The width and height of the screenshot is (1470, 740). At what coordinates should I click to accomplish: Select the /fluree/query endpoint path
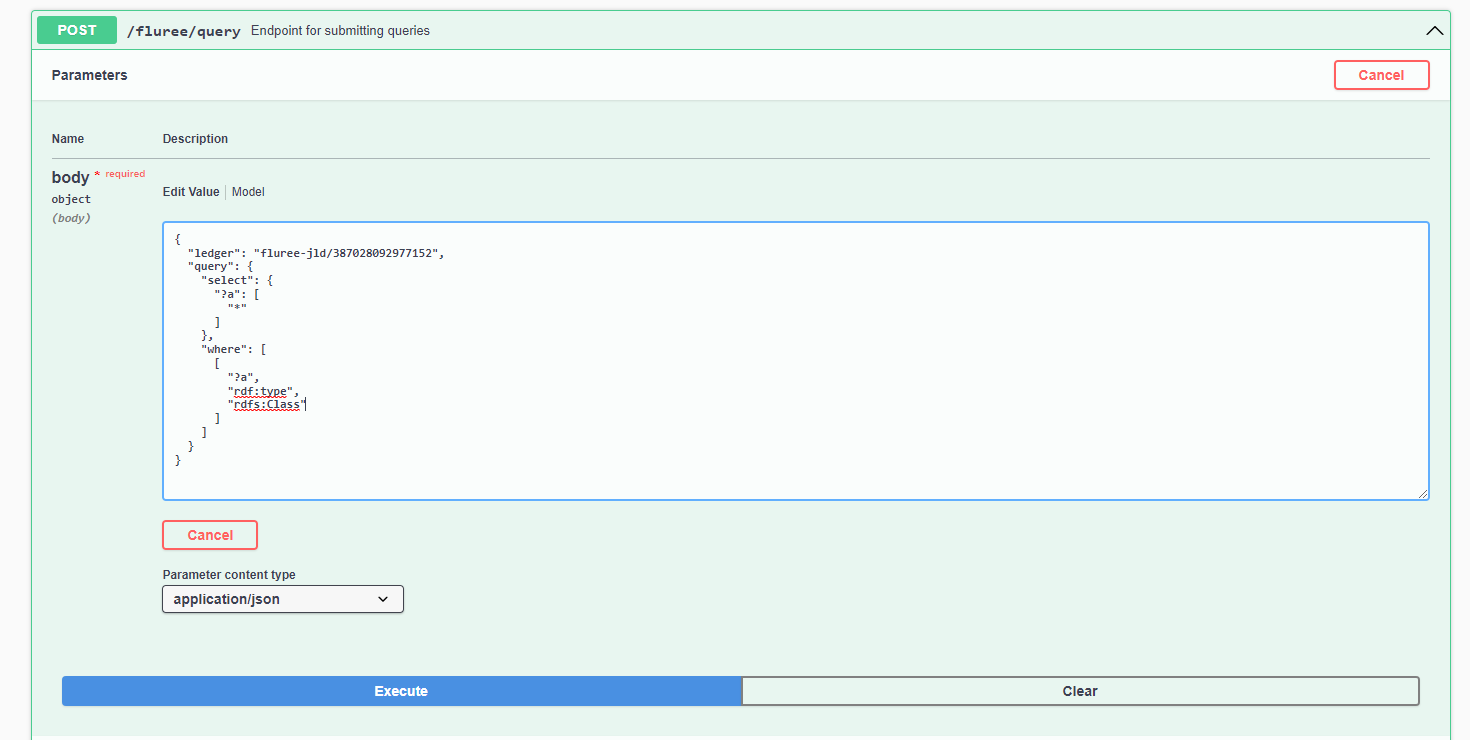pyautogui.click(x=183, y=31)
